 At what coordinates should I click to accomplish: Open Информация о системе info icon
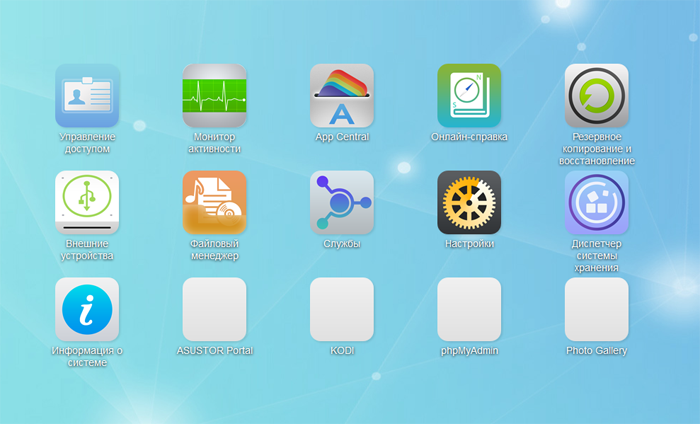87,309
